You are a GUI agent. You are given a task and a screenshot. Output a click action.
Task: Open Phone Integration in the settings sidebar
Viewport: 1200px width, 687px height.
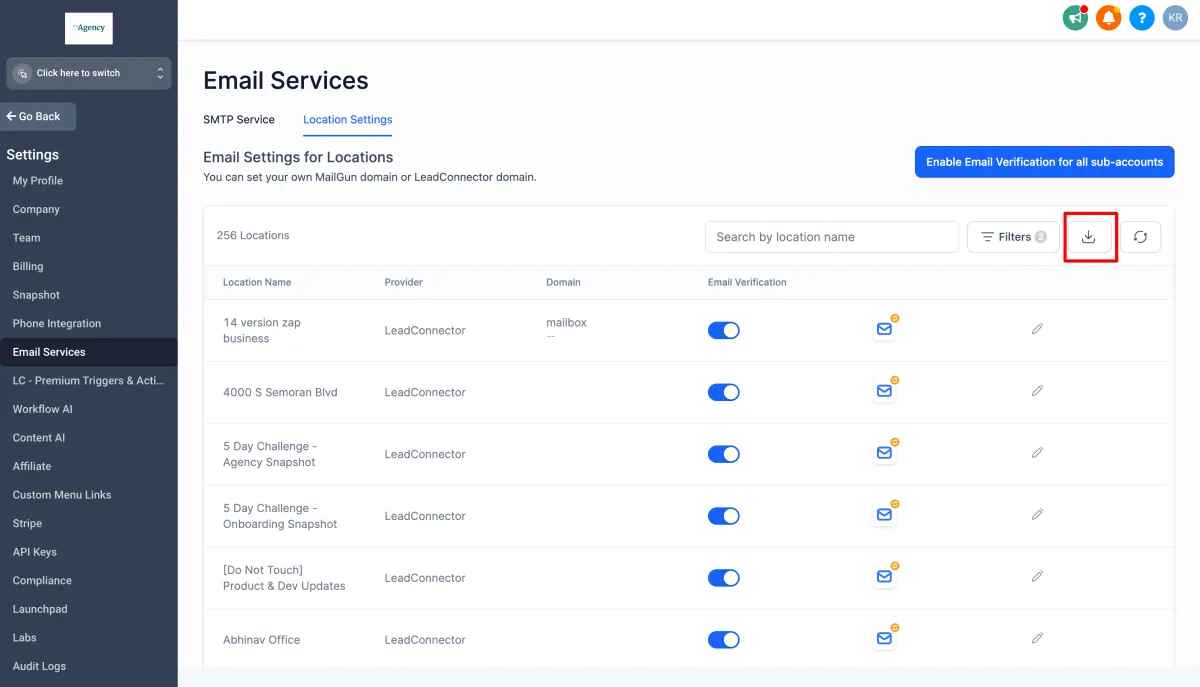coord(57,323)
